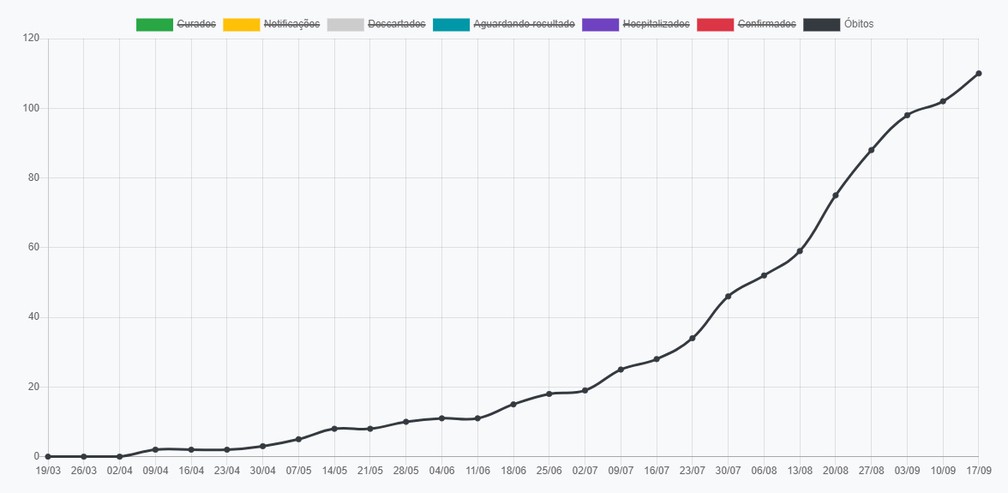The width and height of the screenshot is (1008, 493).
Task: Click the purple Hospitalizados color swatch
Action: tap(600, 24)
